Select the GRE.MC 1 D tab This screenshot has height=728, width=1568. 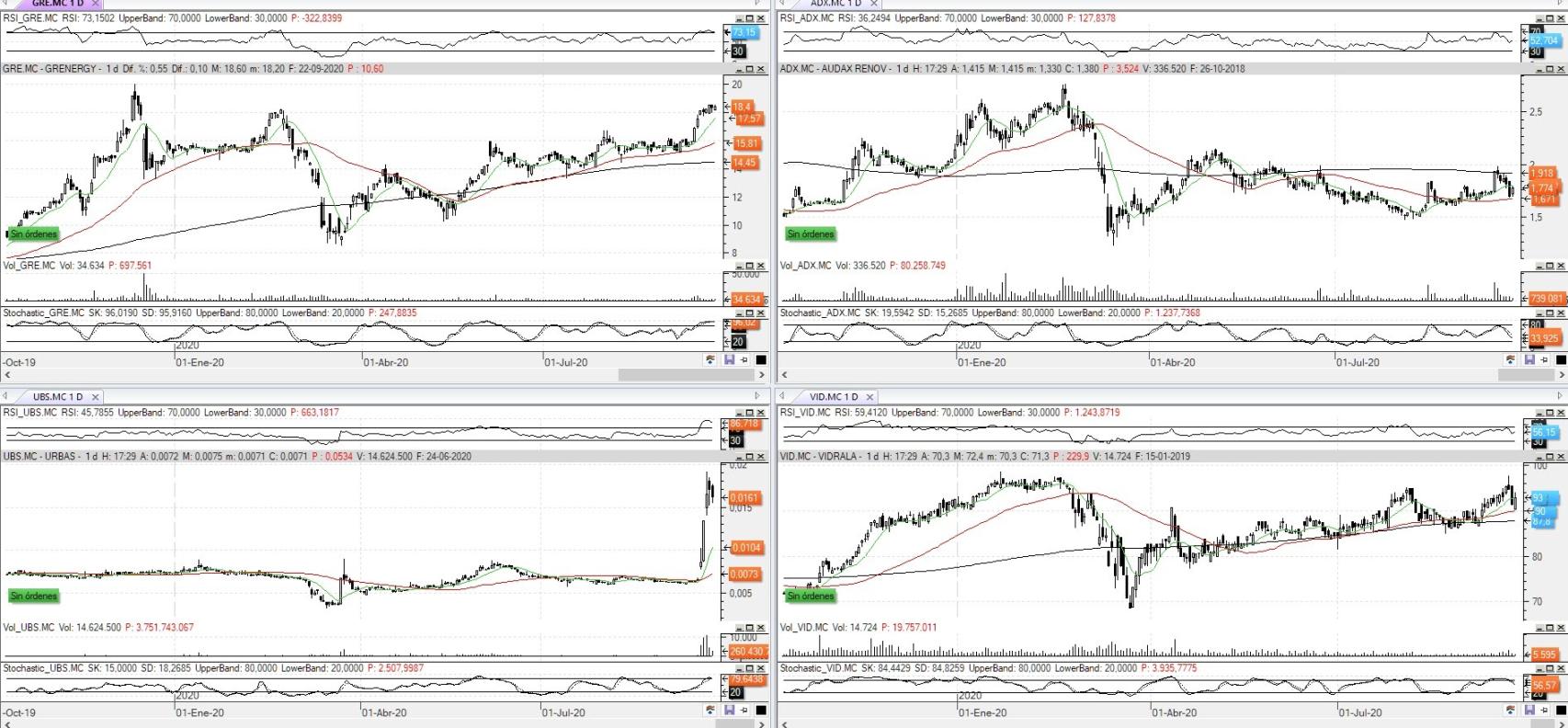click(x=58, y=4)
